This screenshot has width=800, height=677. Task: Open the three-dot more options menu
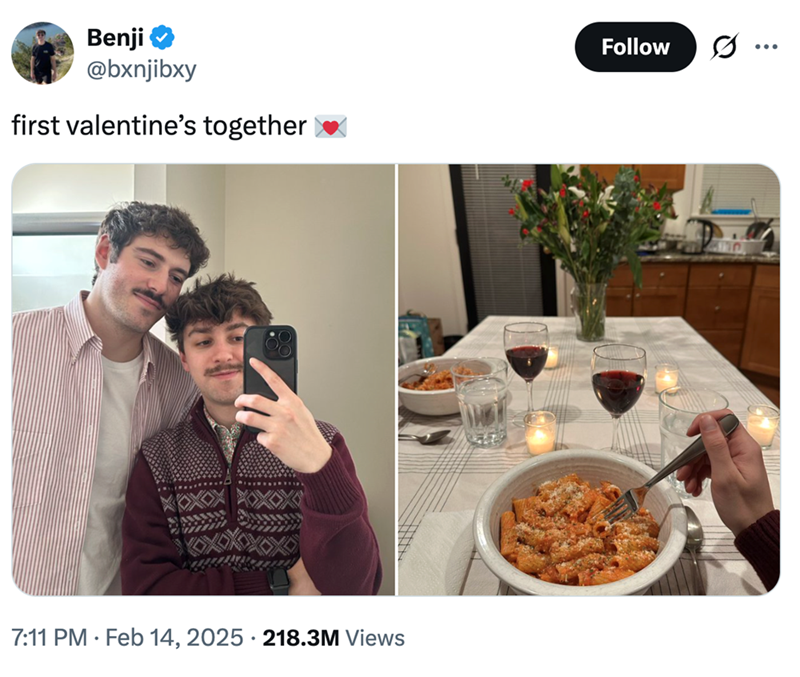pyautogui.click(x=766, y=47)
